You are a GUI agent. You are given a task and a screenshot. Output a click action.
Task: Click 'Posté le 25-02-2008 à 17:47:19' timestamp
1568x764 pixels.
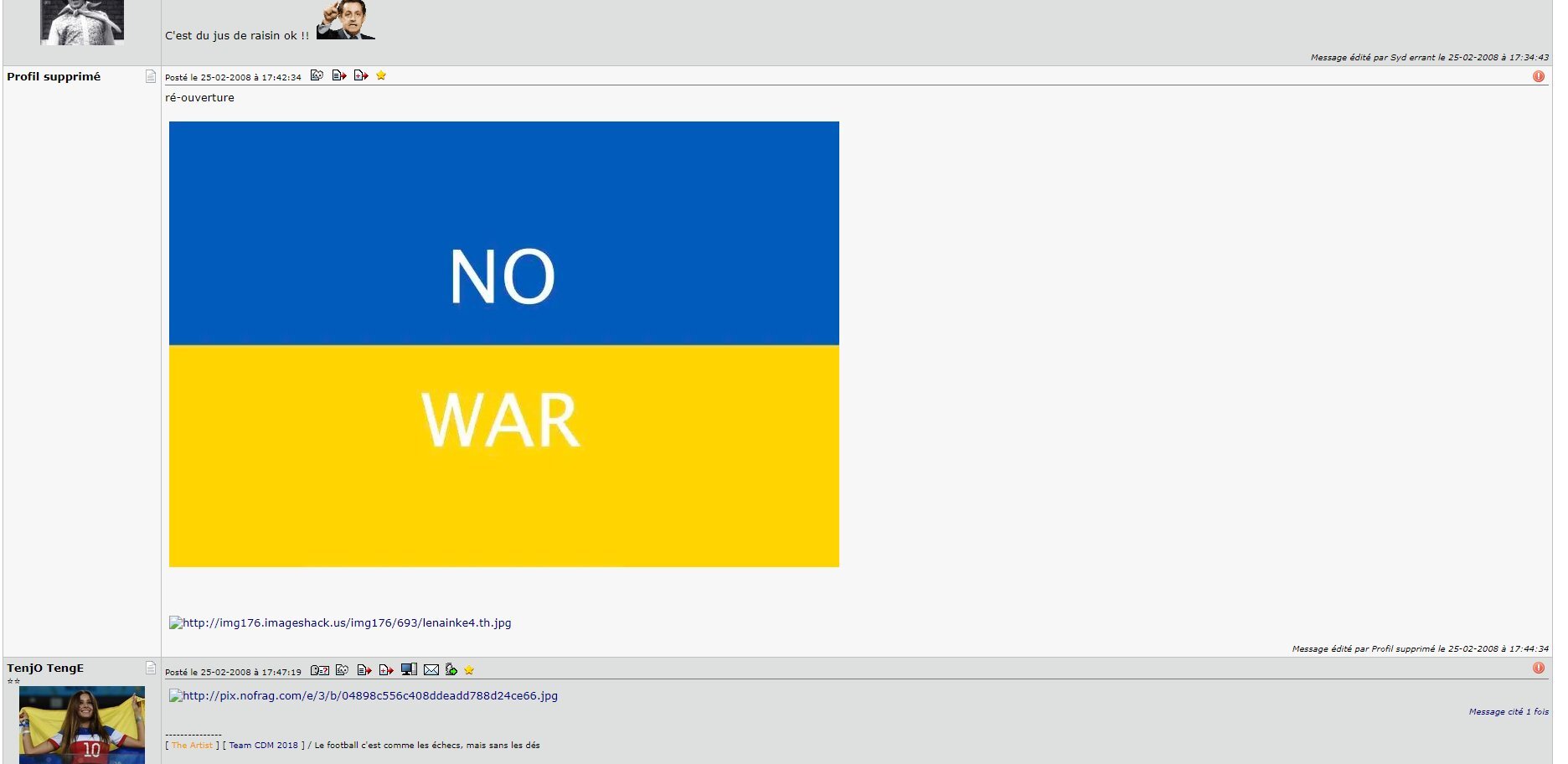(x=233, y=672)
